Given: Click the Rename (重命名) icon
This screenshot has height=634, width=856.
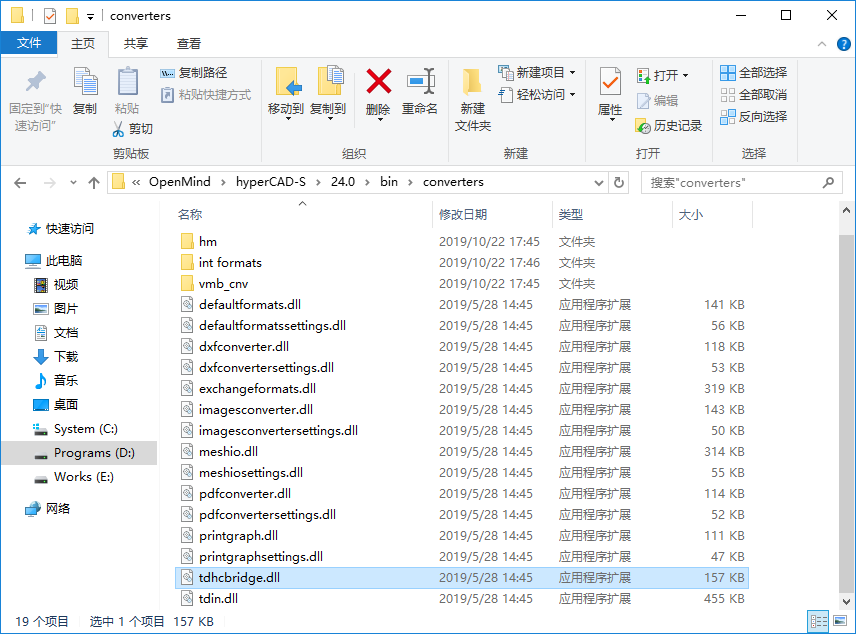Looking at the screenshot, I should (420, 81).
